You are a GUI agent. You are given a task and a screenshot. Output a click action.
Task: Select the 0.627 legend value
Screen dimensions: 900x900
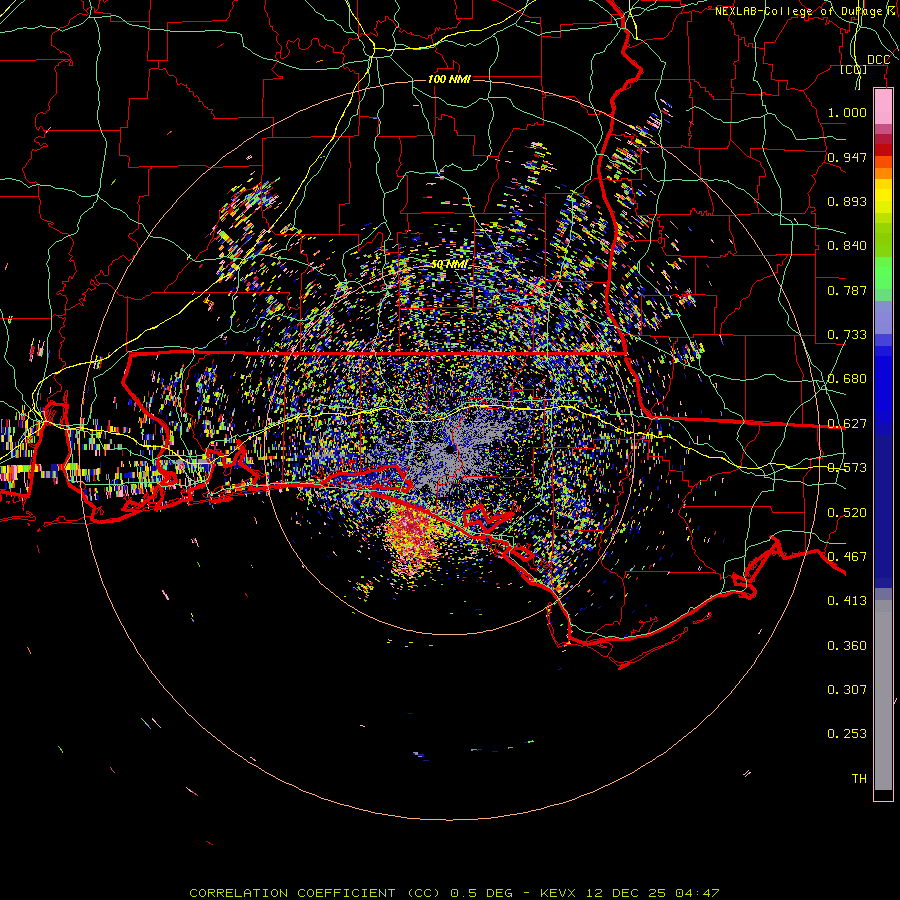pos(847,424)
